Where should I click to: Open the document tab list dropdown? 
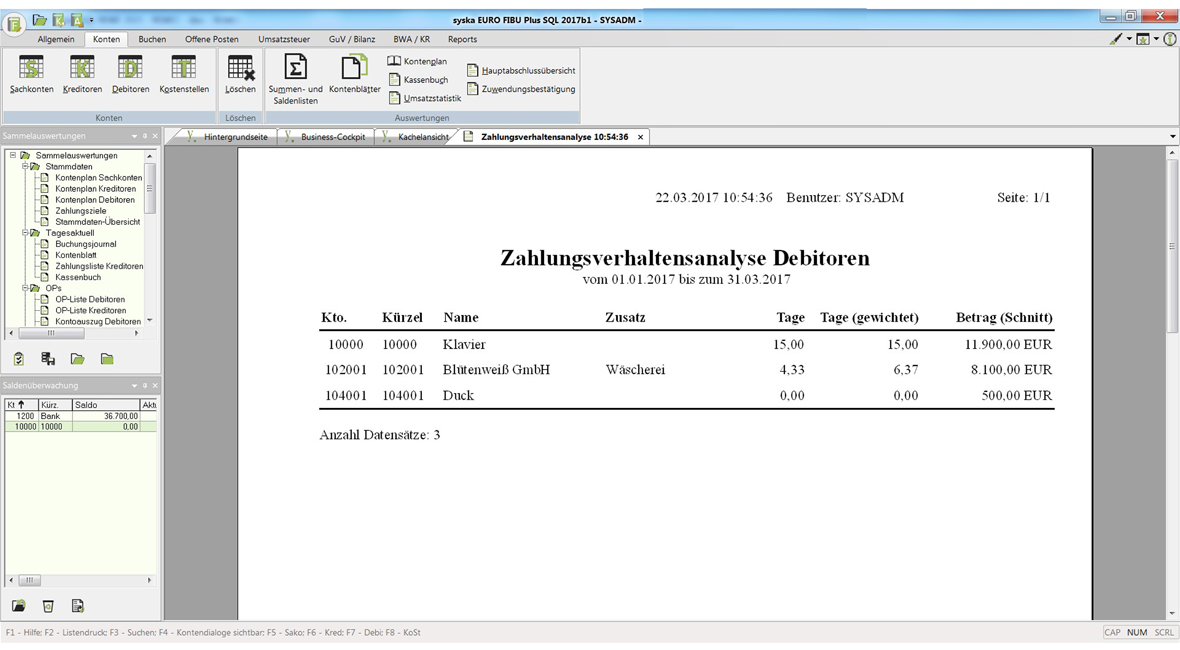1172,137
